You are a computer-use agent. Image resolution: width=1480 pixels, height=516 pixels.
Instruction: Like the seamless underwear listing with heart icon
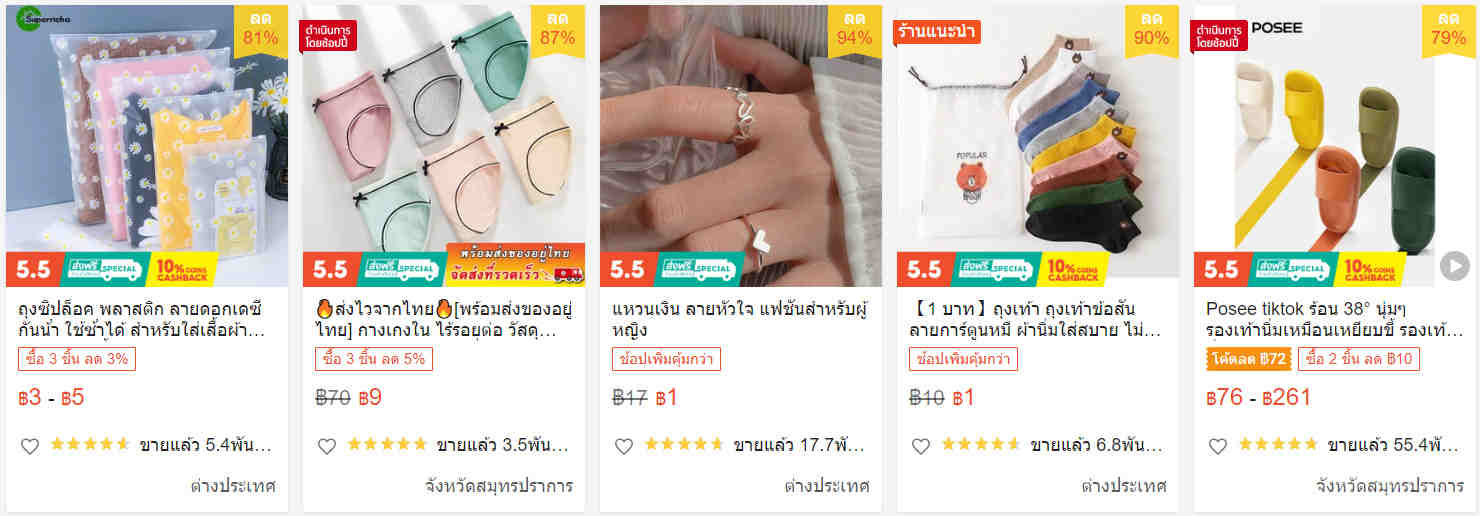pos(326,446)
